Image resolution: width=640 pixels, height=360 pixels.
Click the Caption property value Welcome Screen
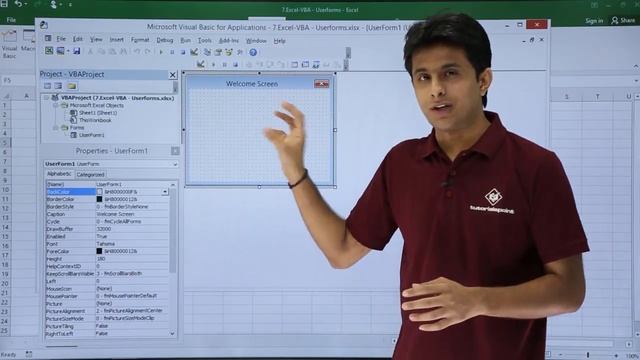point(115,214)
